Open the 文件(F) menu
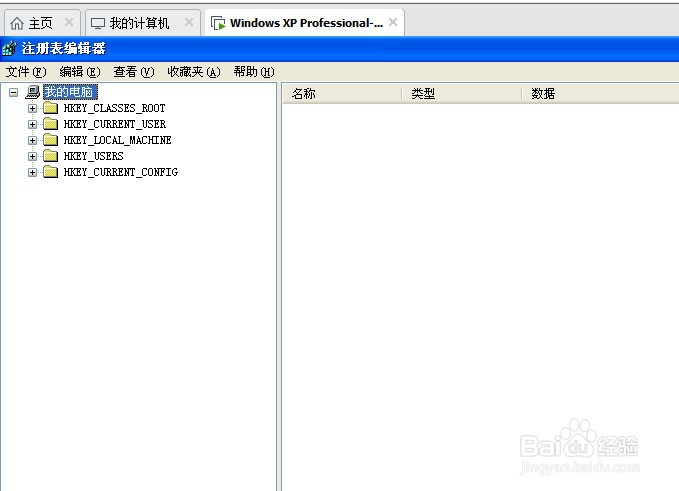Image resolution: width=679 pixels, height=491 pixels. 26,72
